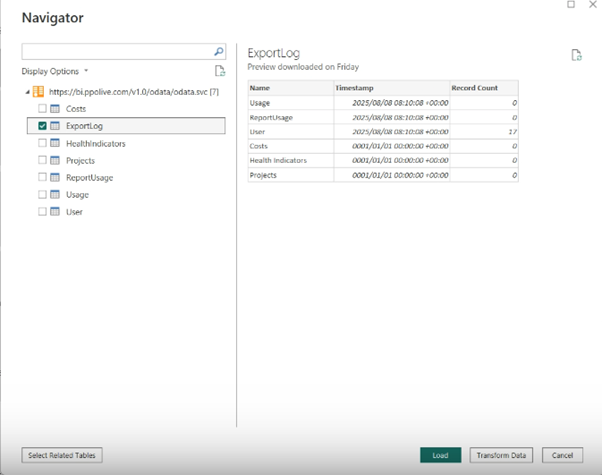Select the odata.svc source URL node

click(x=134, y=92)
